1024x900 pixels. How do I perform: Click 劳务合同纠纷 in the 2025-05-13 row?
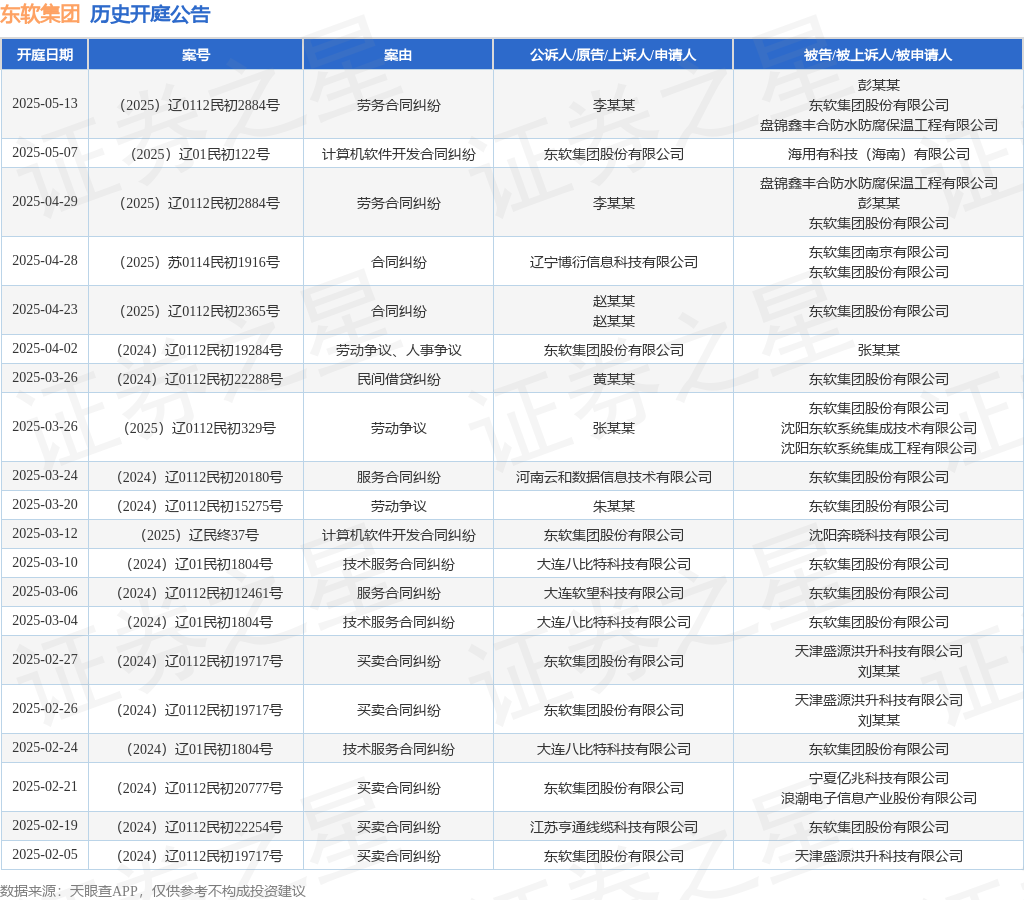pos(398,105)
